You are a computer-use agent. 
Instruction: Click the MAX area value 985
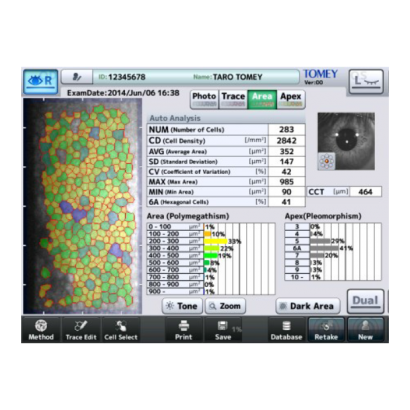287,182
